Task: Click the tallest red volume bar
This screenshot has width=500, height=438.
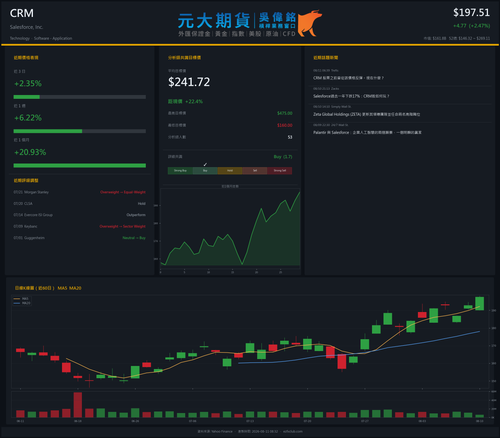Action: [78, 405]
